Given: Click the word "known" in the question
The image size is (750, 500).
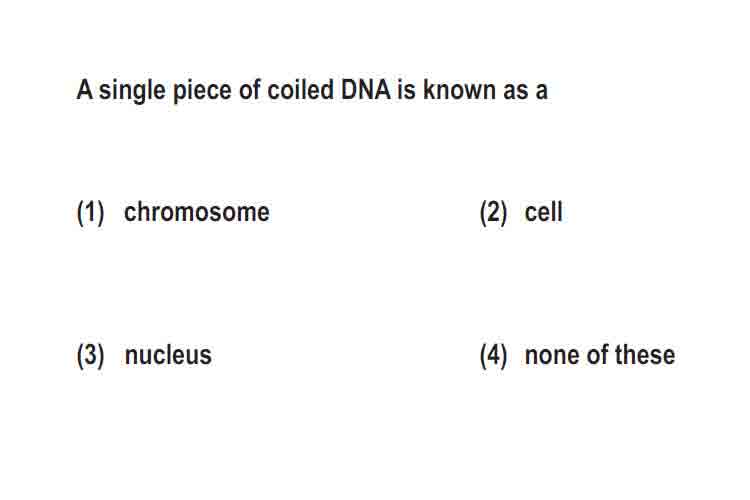Looking at the screenshot, I should pyautogui.click(x=459, y=90).
